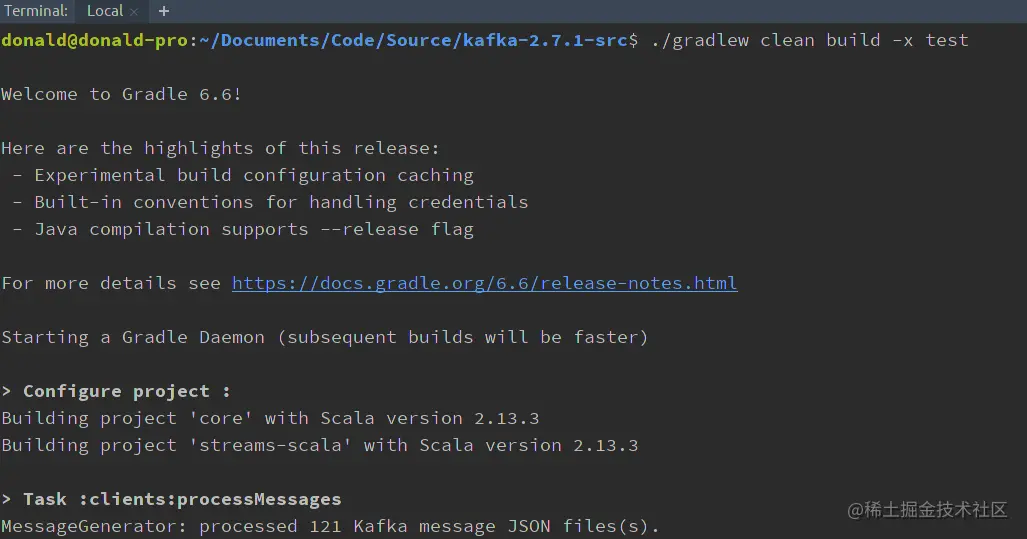Click the Building project 'core' output line

click(271, 418)
